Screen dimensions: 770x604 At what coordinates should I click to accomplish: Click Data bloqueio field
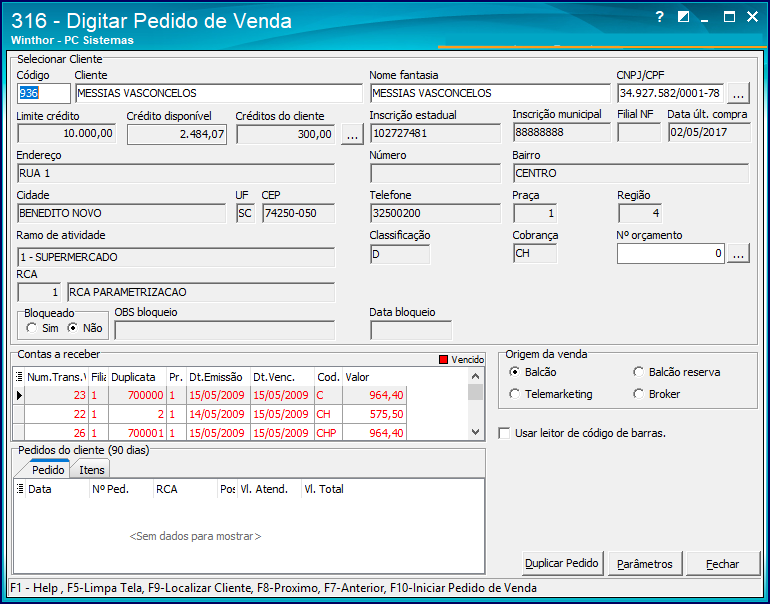[x=411, y=330]
